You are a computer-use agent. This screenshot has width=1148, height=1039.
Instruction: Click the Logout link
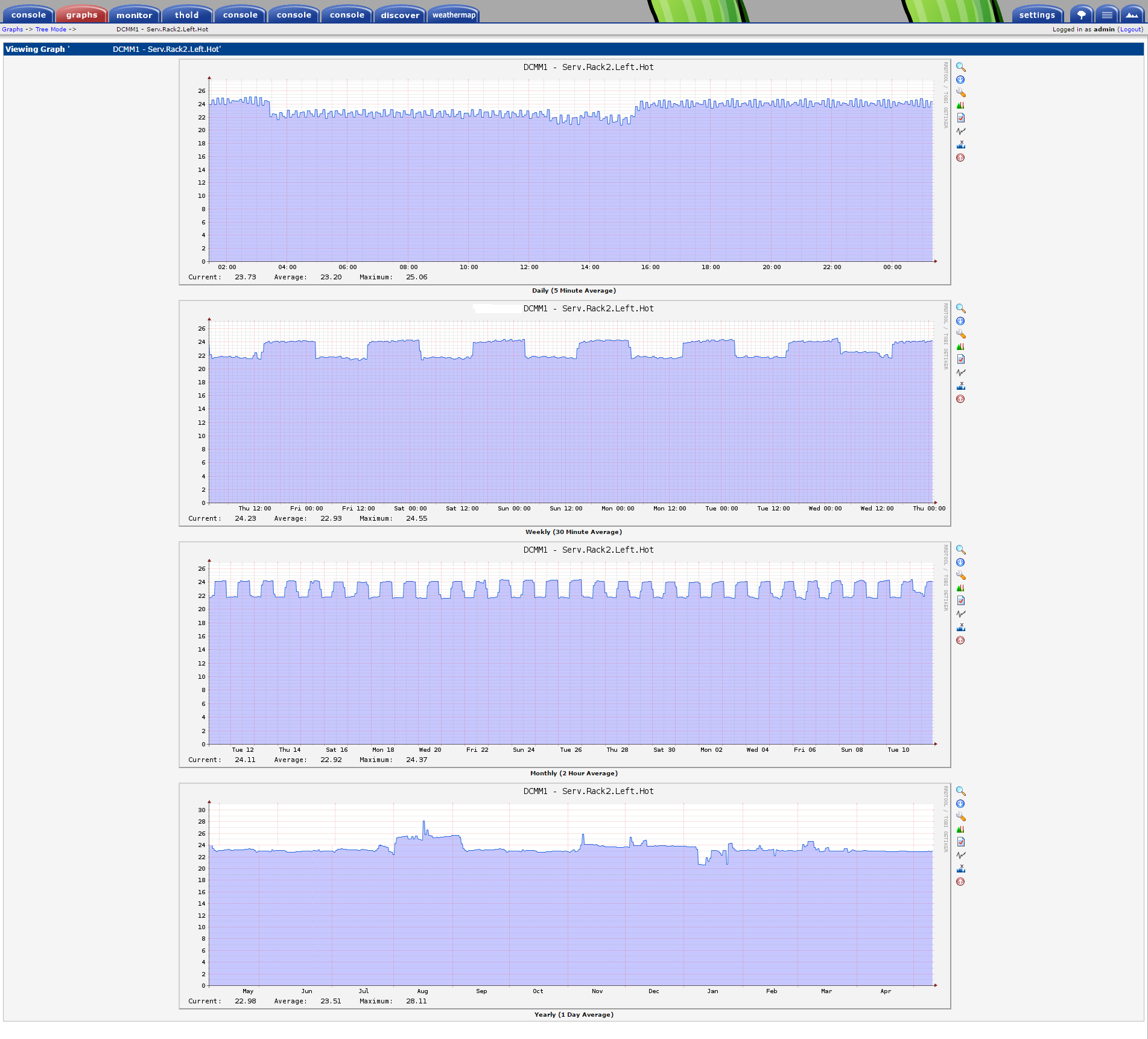coord(1131,30)
